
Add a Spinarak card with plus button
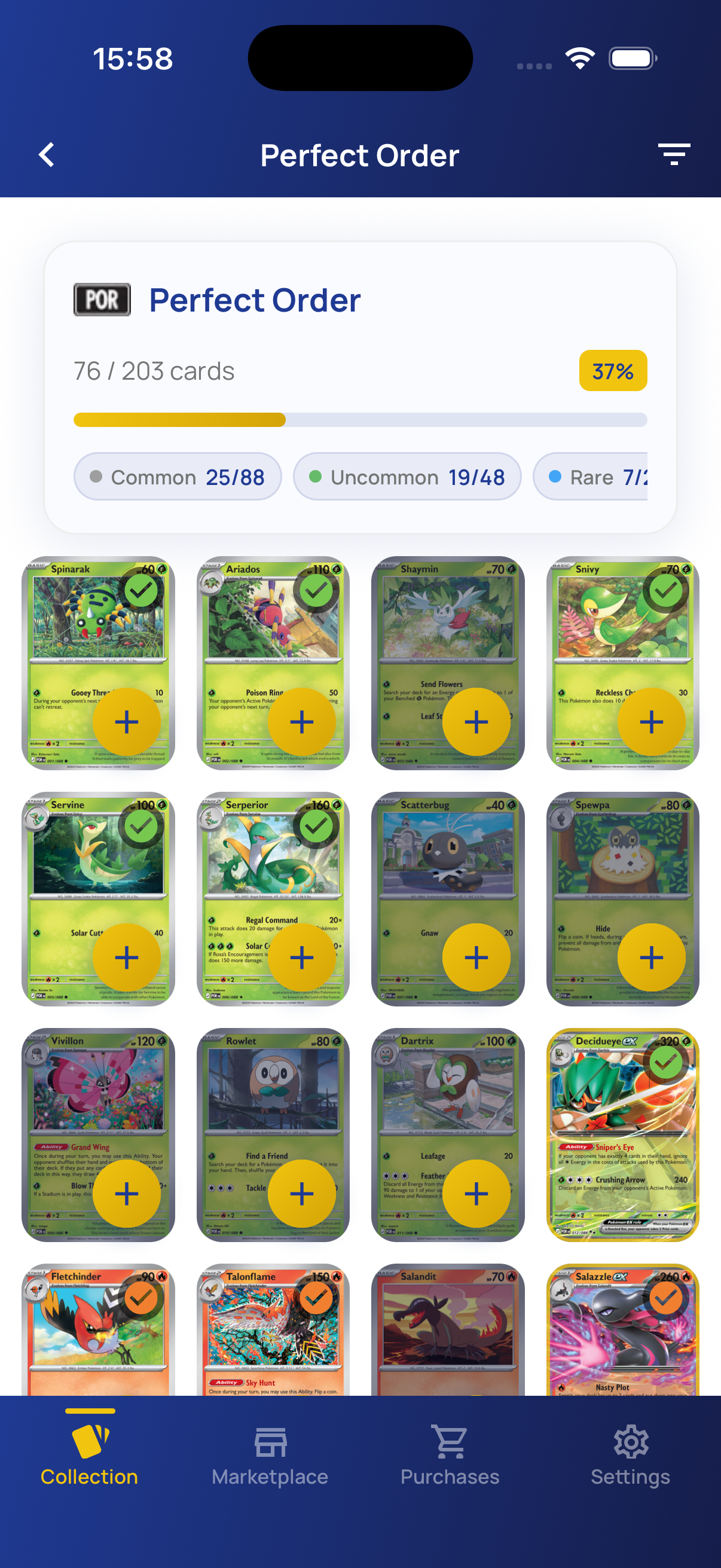(x=127, y=722)
